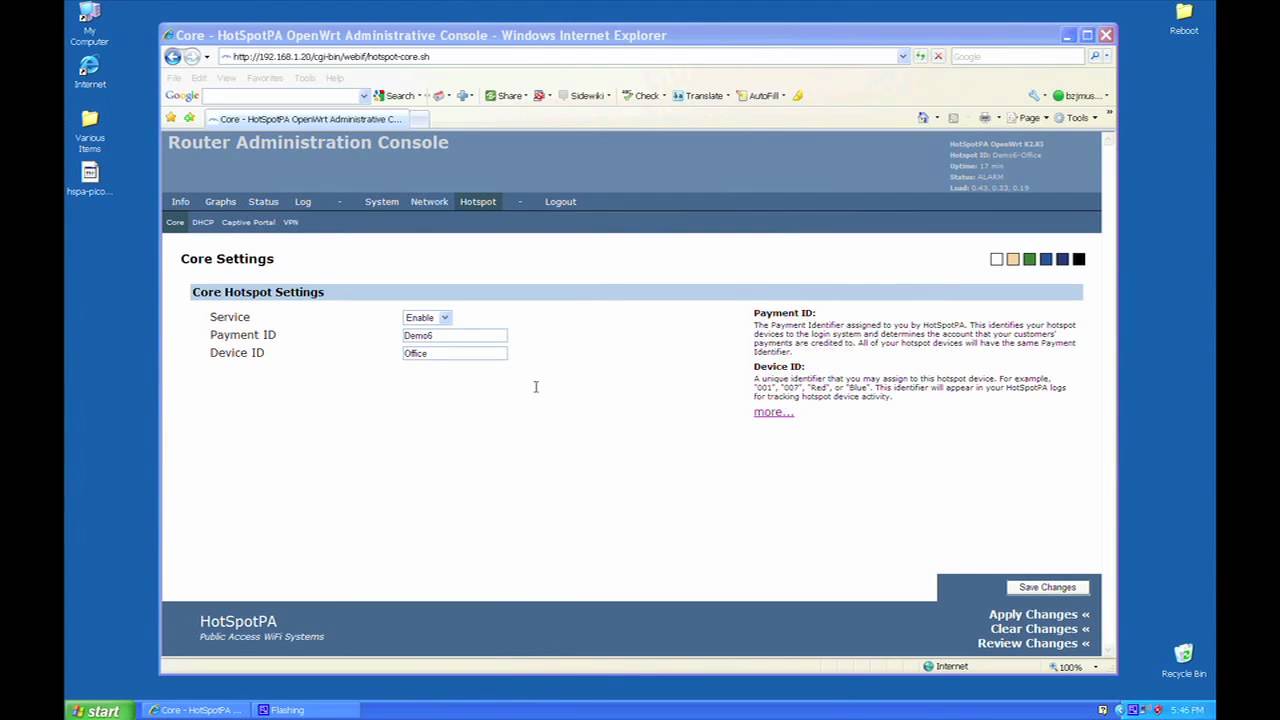Open the VPN submenu item

pyautogui.click(x=290, y=222)
